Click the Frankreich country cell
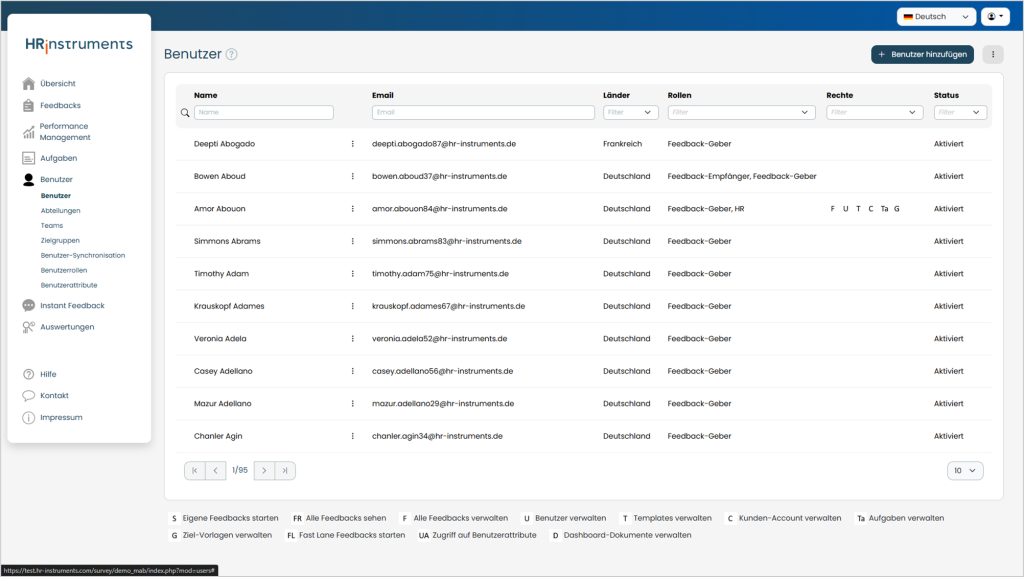 point(622,144)
